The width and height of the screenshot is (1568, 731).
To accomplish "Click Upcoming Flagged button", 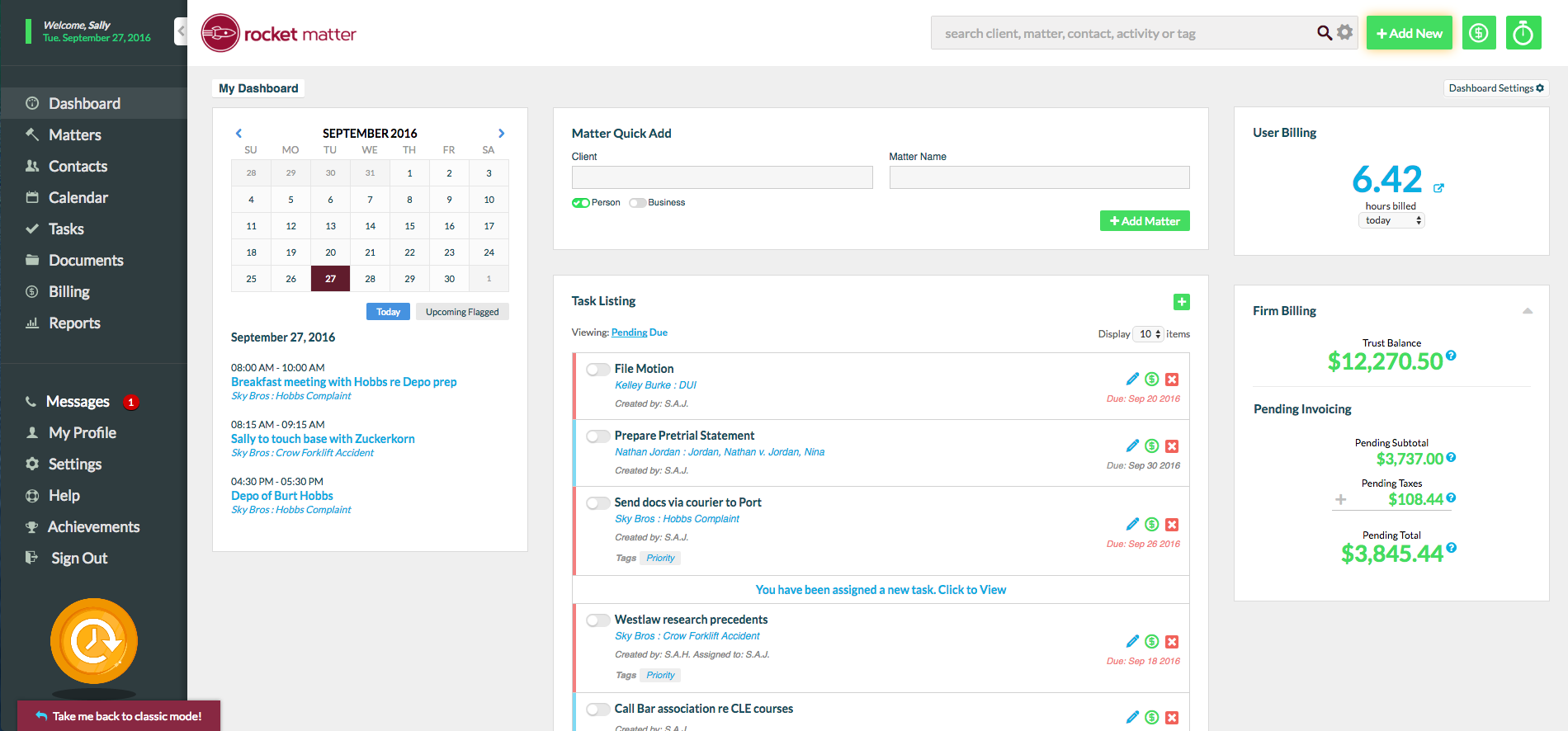I will 462,312.
